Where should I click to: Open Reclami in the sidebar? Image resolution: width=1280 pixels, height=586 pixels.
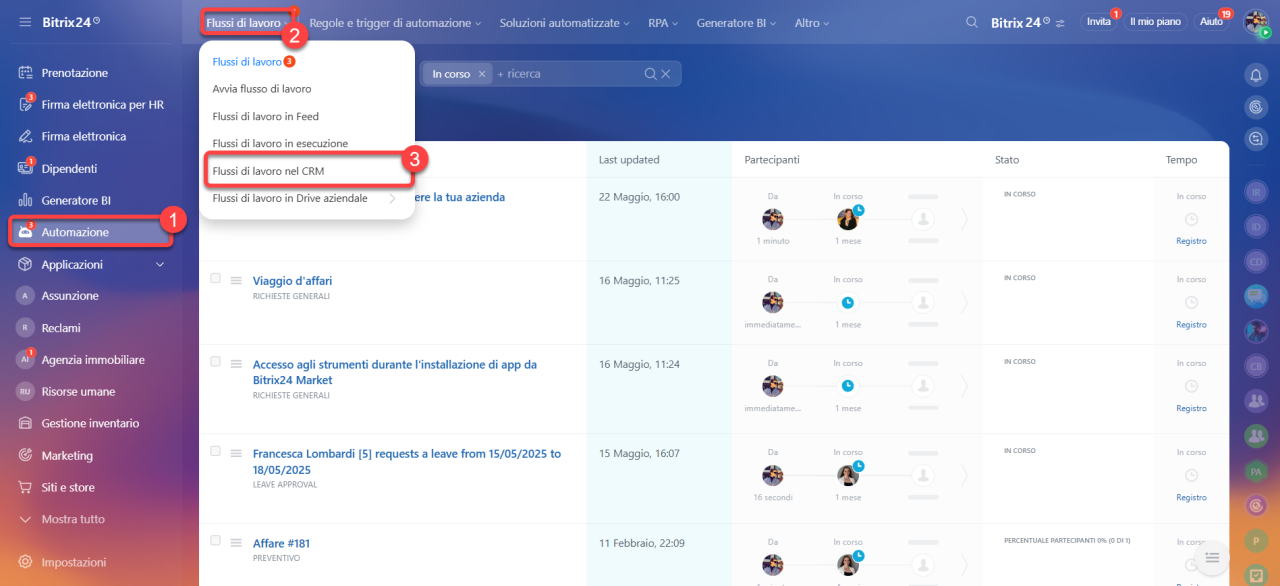[x=61, y=328]
